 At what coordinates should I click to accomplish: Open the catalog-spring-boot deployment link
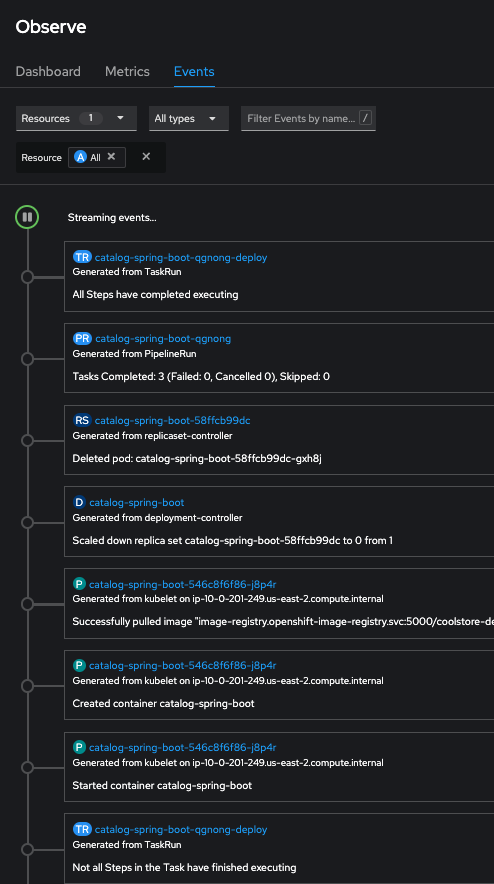[x=136, y=502]
